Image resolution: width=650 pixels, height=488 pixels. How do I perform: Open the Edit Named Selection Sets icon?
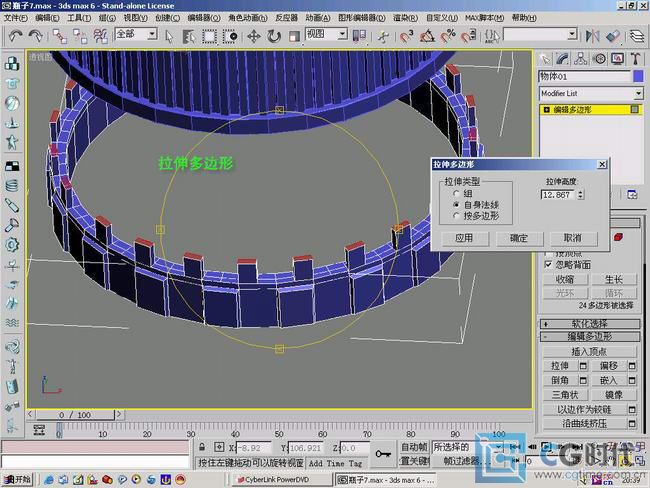tap(492, 36)
